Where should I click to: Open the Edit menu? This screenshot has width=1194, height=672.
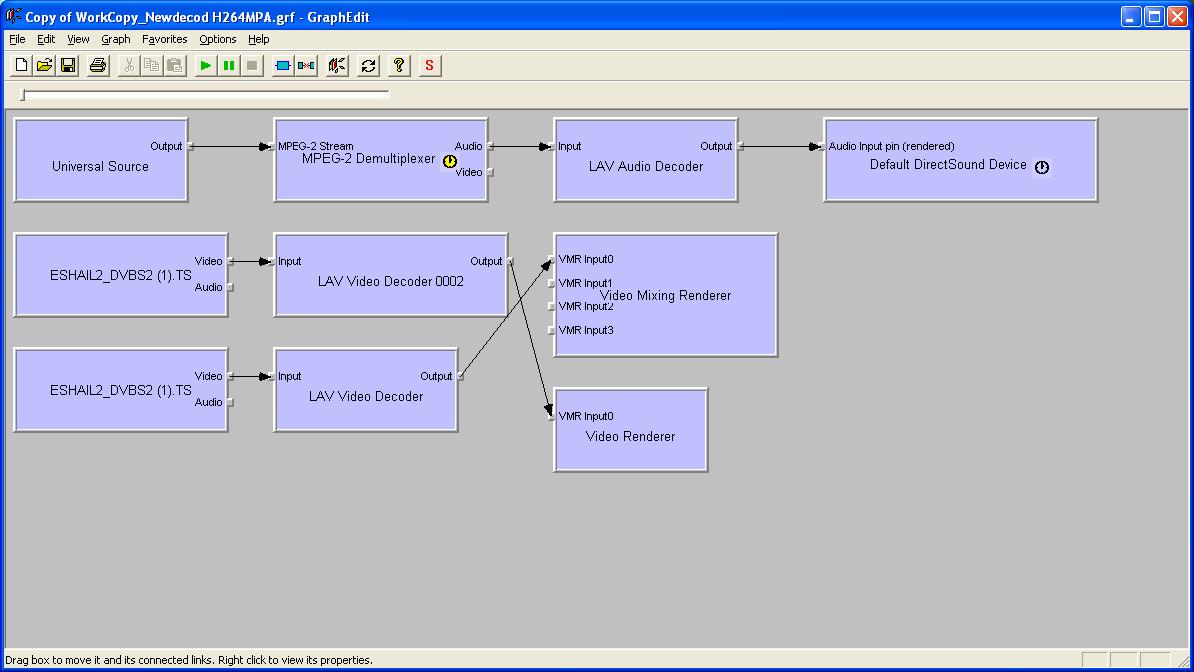point(46,39)
